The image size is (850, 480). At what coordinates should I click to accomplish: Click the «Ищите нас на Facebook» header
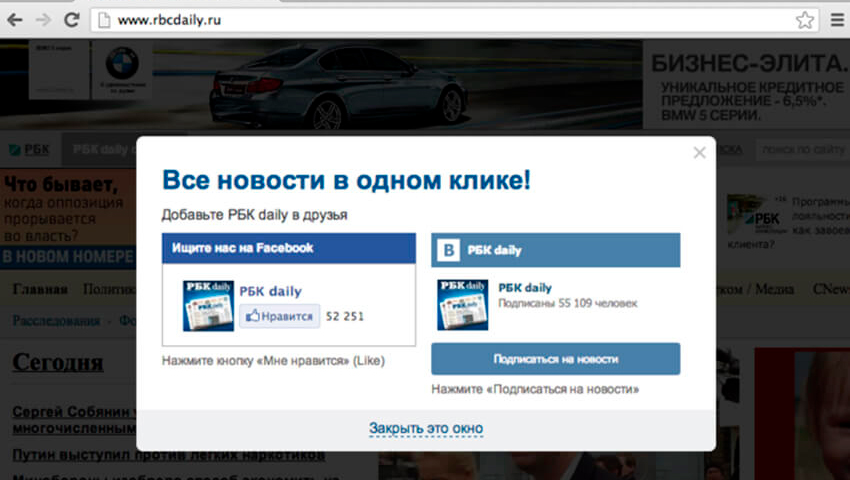click(289, 248)
